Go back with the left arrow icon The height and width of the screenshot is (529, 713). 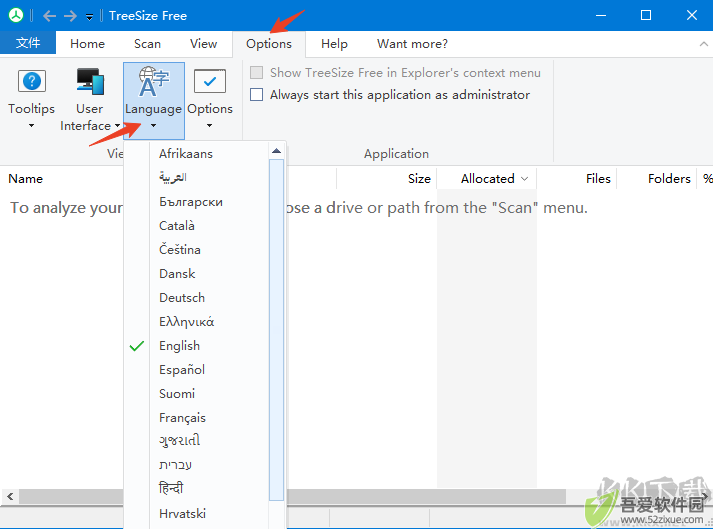(x=49, y=16)
